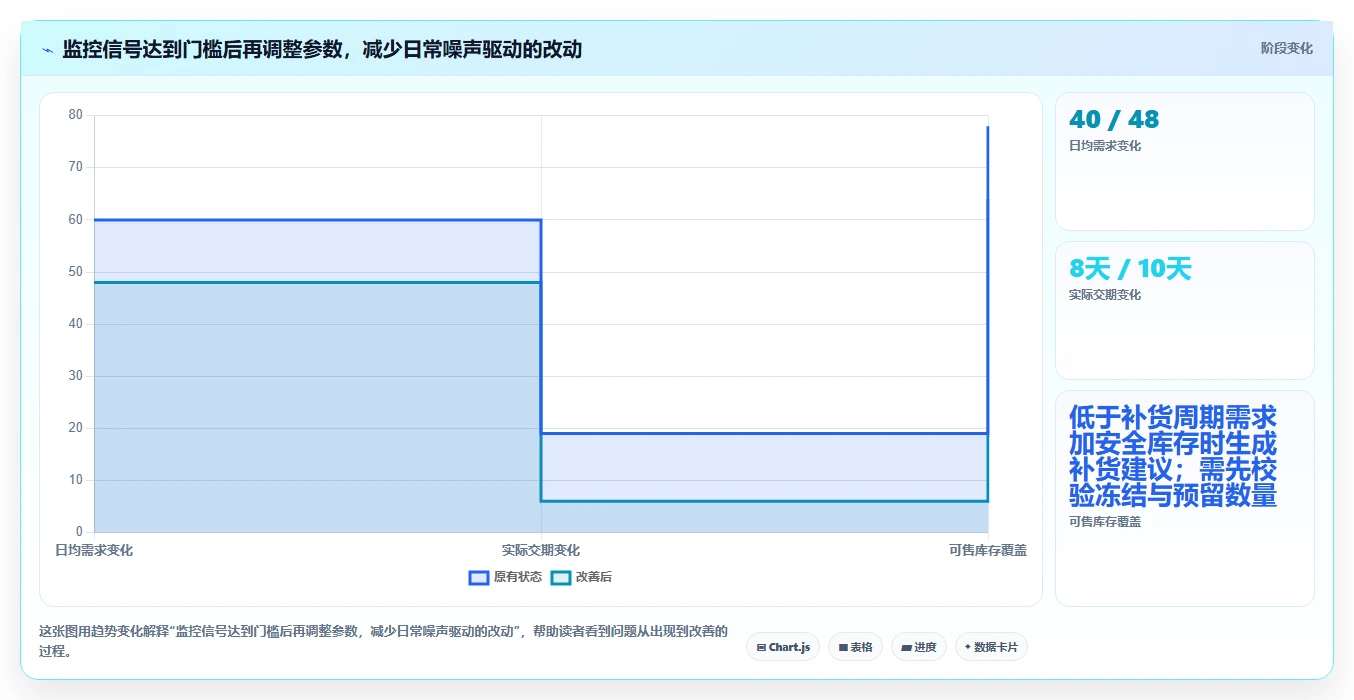This screenshot has width=1354, height=700.
Task: Click the teal 改善后 line at 48
Action: pos(318,282)
